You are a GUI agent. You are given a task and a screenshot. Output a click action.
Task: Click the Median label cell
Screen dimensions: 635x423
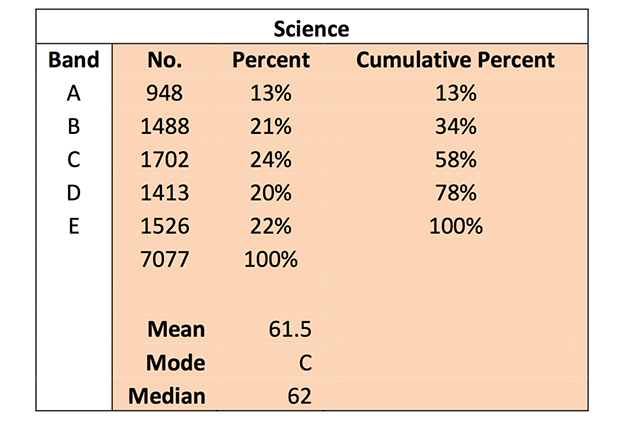(167, 395)
